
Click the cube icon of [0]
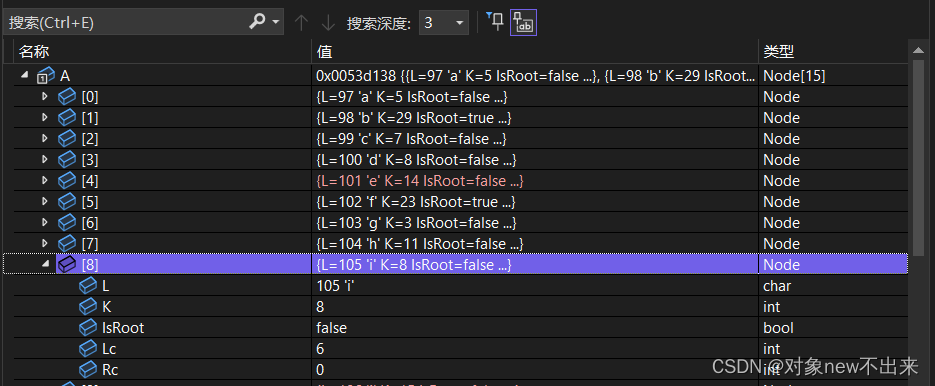[x=67, y=97]
